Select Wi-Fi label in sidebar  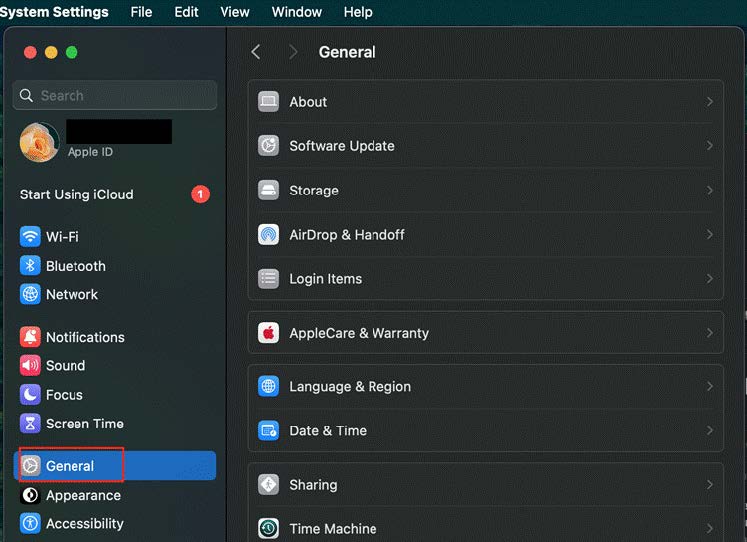pos(62,237)
